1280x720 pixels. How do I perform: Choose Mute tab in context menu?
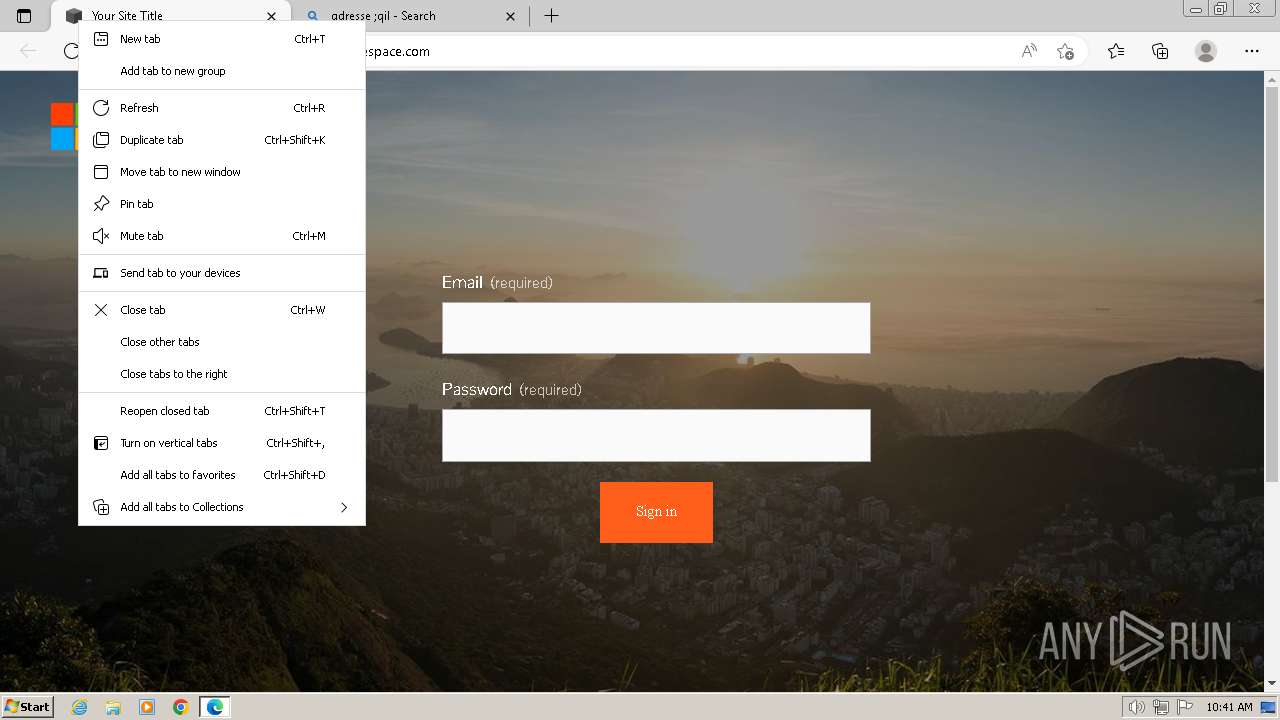(x=222, y=236)
